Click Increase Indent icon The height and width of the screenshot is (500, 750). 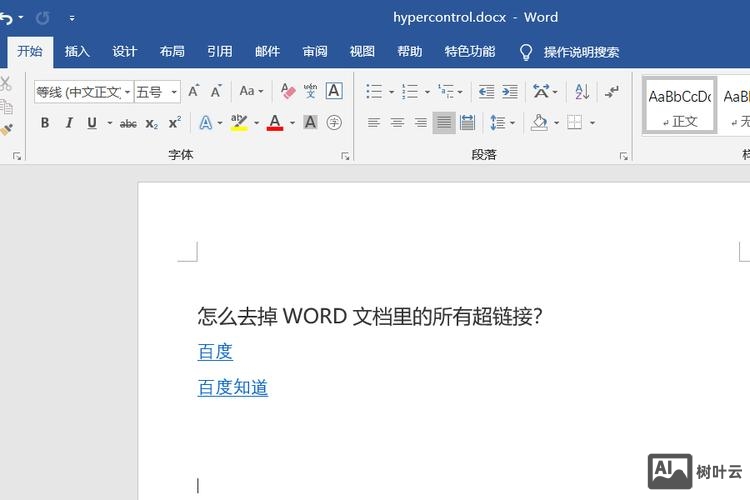pyautogui.click(x=510, y=91)
